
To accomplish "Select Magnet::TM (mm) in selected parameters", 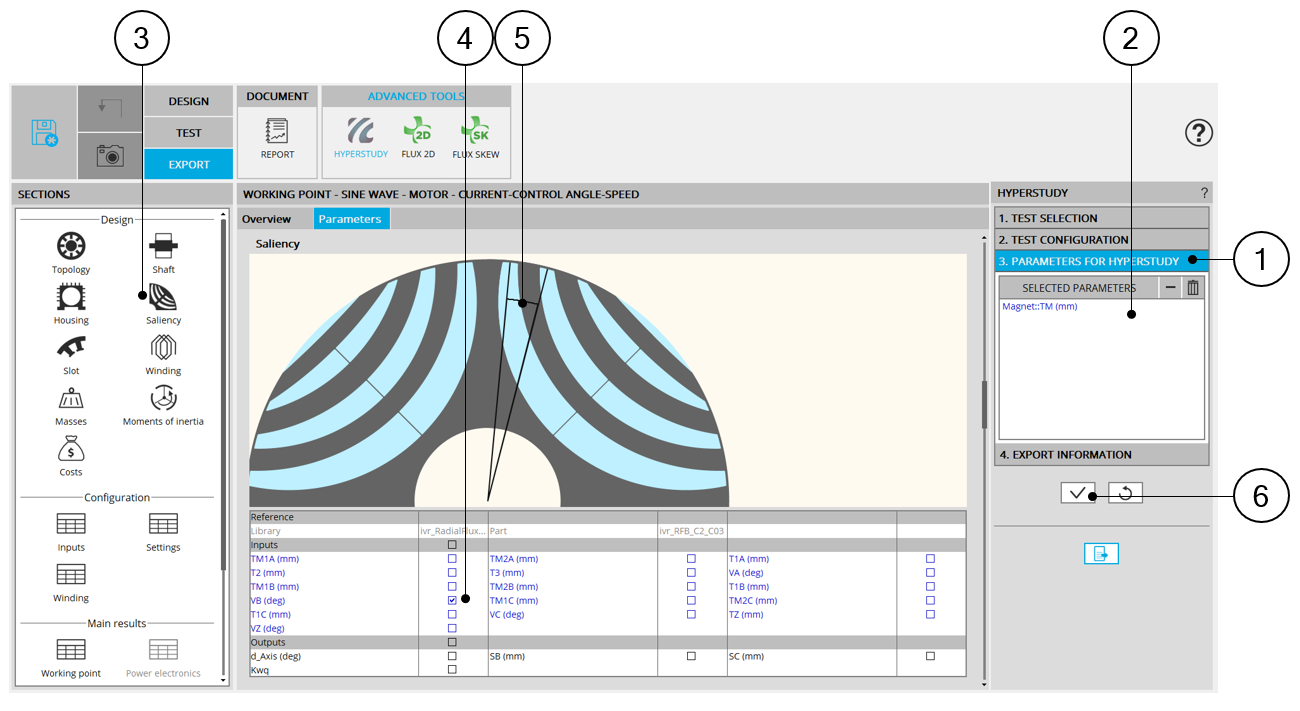I will pos(1040,307).
